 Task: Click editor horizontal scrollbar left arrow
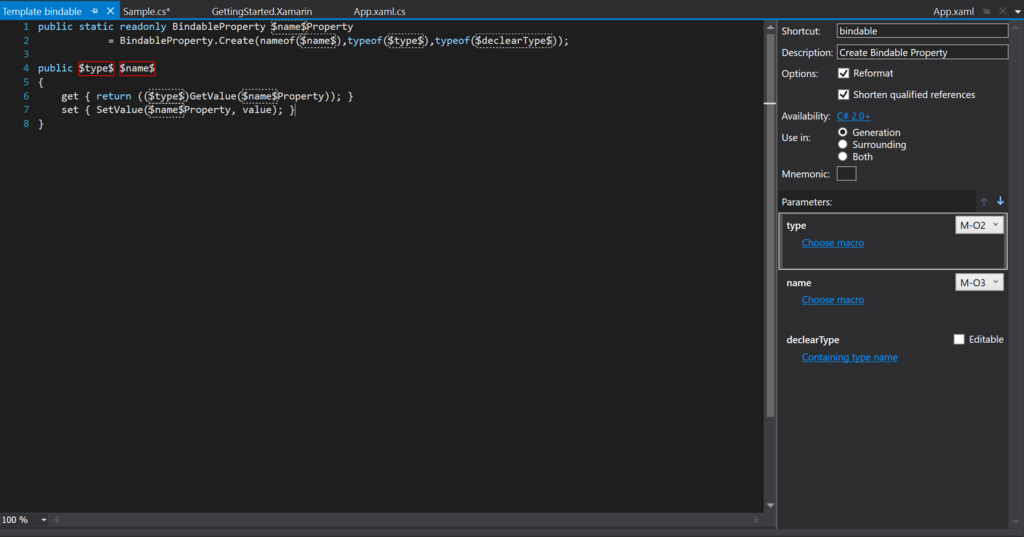click(56, 520)
